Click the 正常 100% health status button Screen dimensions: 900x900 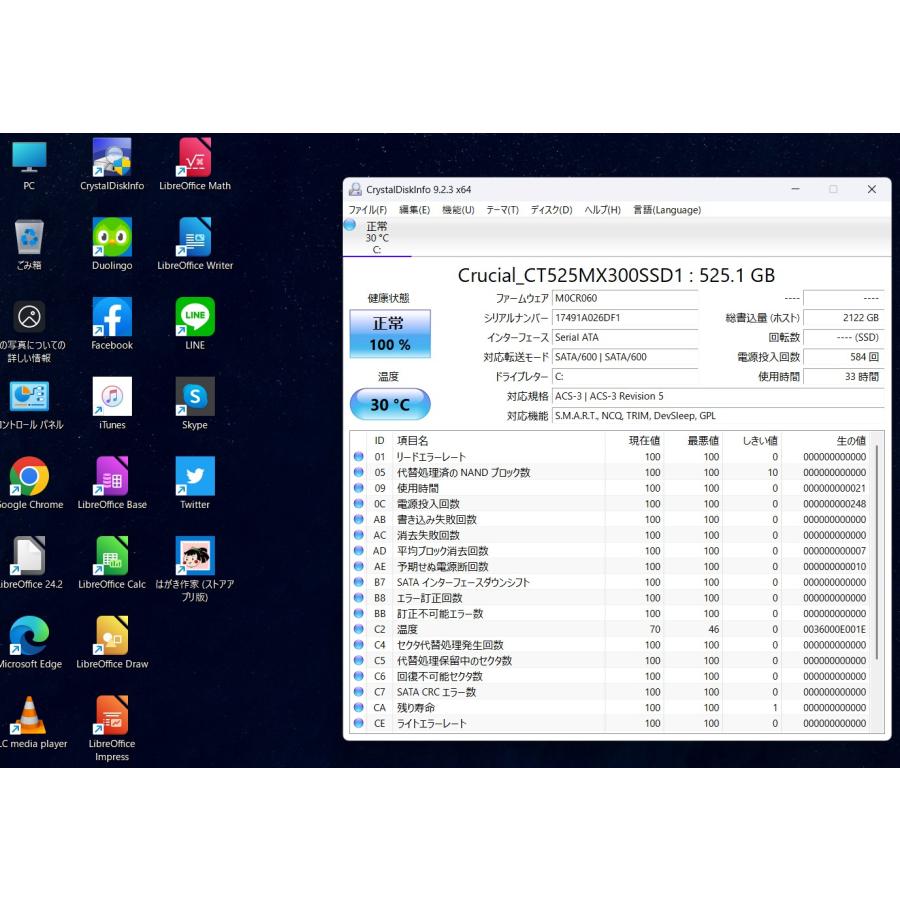point(390,334)
